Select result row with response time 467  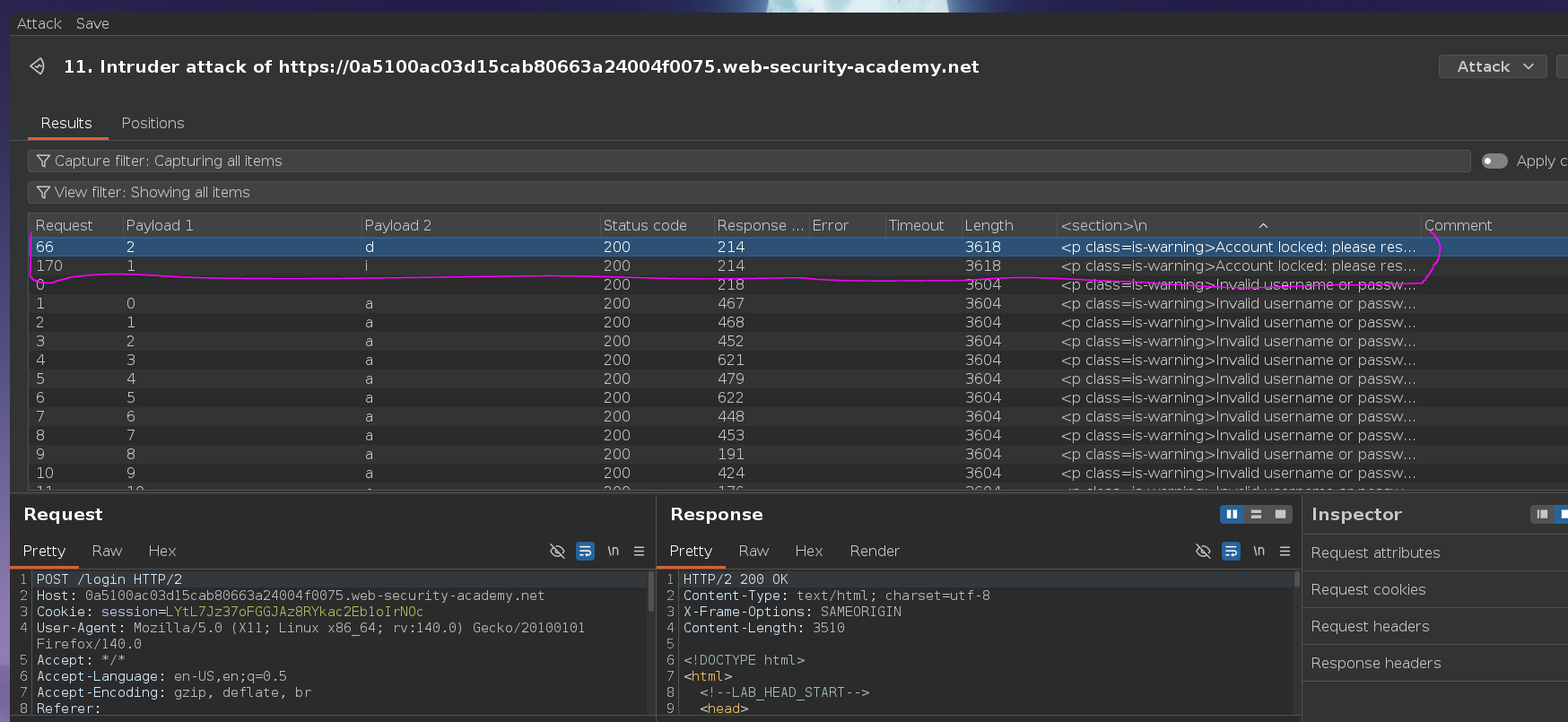[x=798, y=303]
